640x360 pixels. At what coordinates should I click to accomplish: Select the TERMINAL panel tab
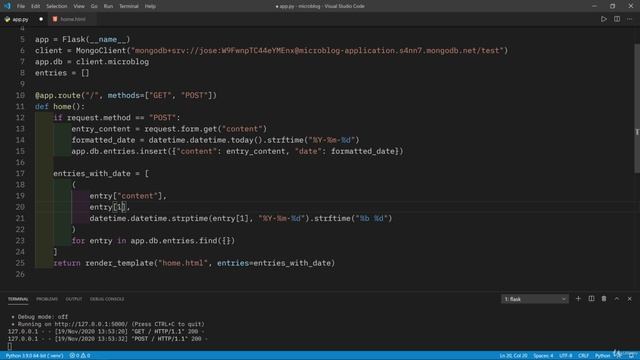click(x=18, y=299)
